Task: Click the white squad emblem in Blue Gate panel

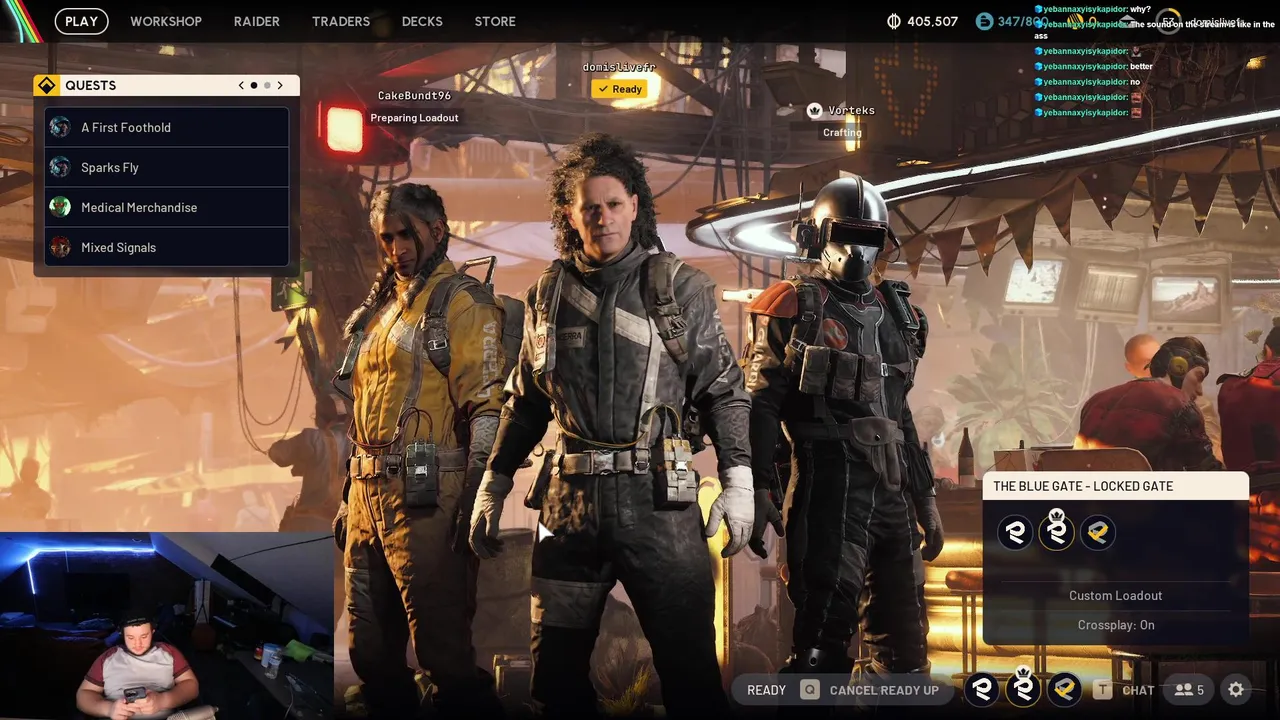Action: pos(1015,533)
